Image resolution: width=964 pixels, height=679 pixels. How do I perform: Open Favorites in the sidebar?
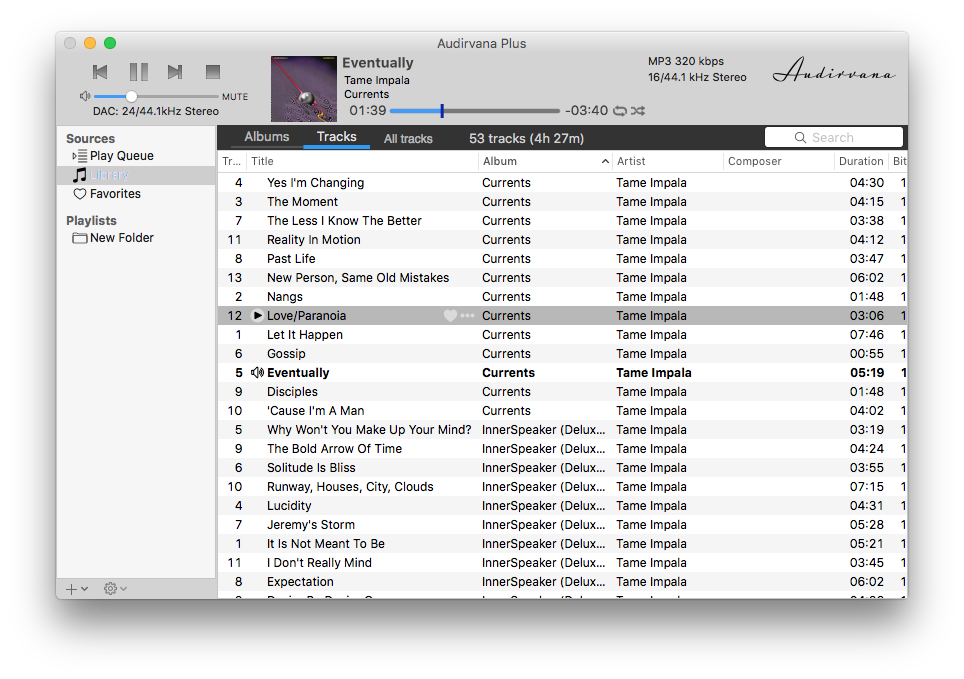pos(115,194)
